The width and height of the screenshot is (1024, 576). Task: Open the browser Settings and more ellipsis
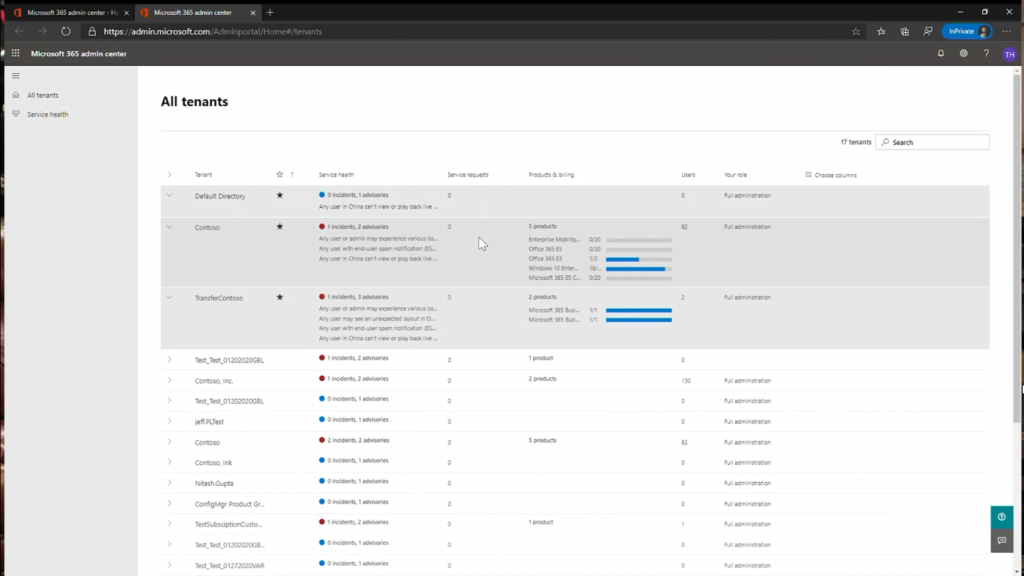1006,31
